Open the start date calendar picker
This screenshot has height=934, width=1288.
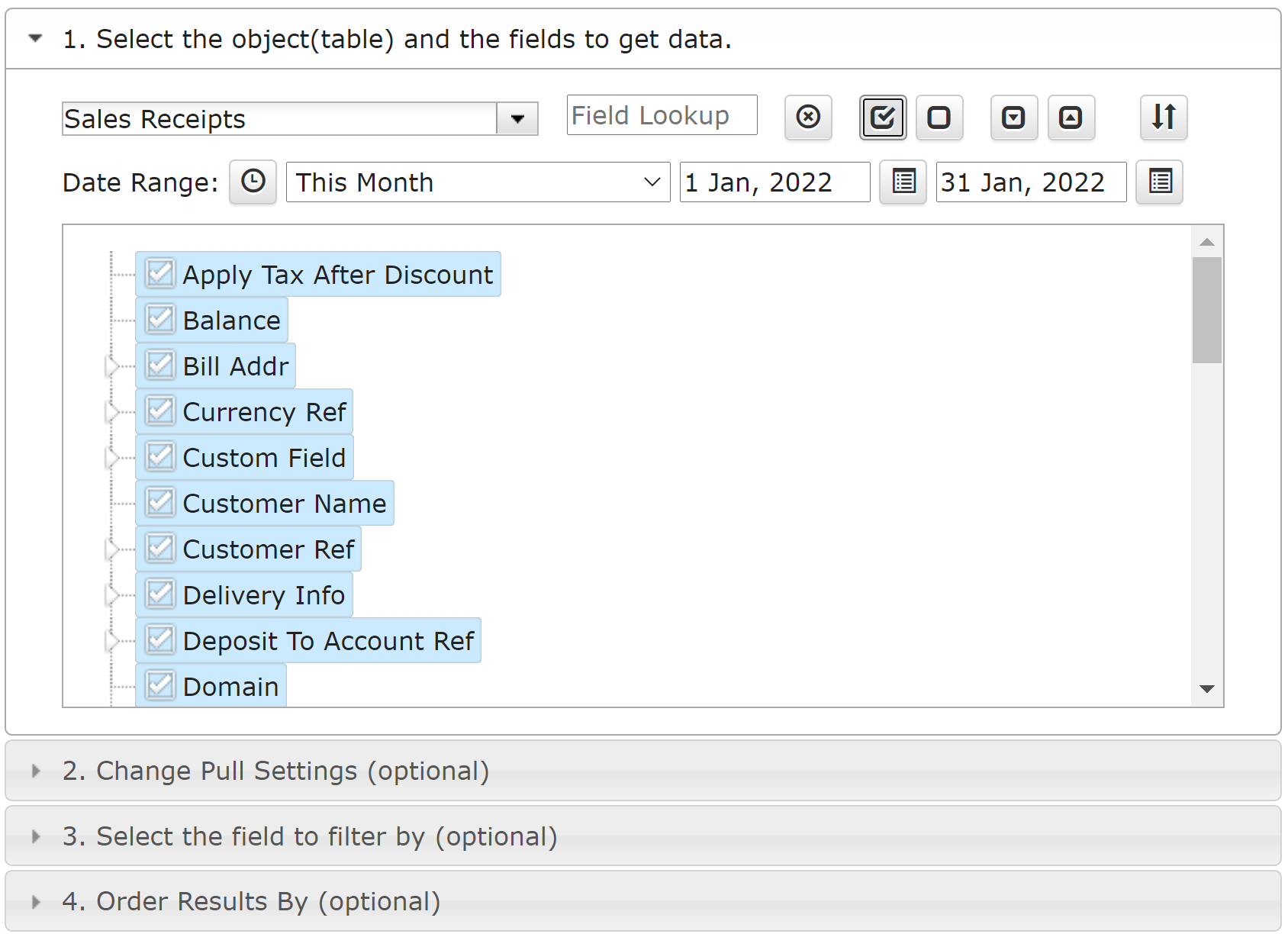pyautogui.click(x=903, y=182)
